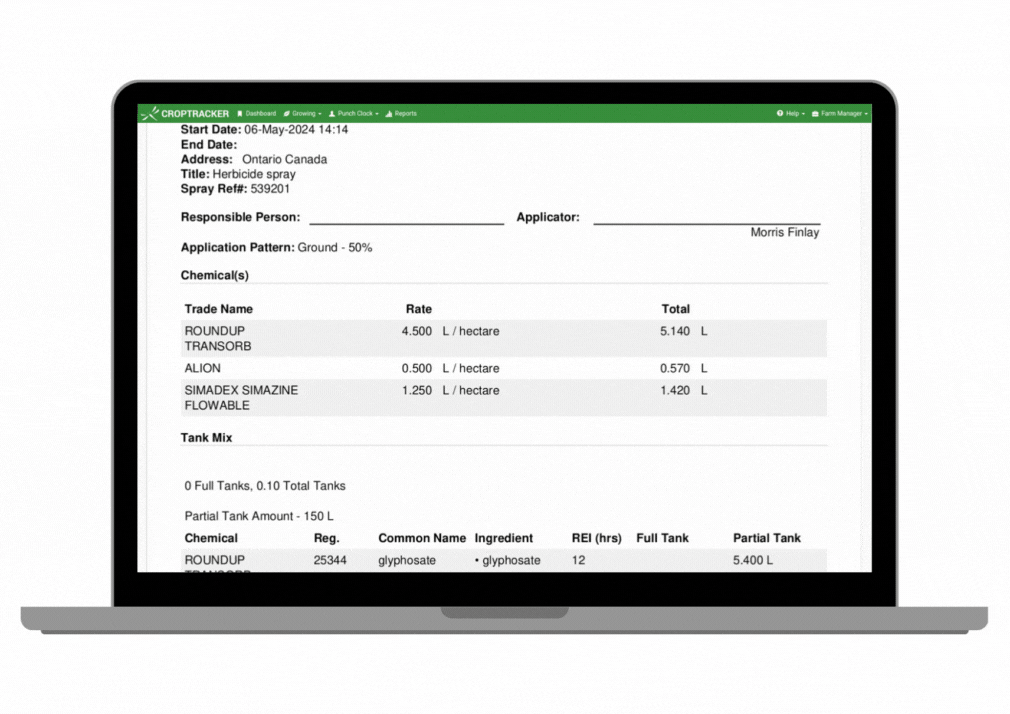1010x714 pixels.
Task: Select the partial tank value 5.400 L
Action: 753,561
